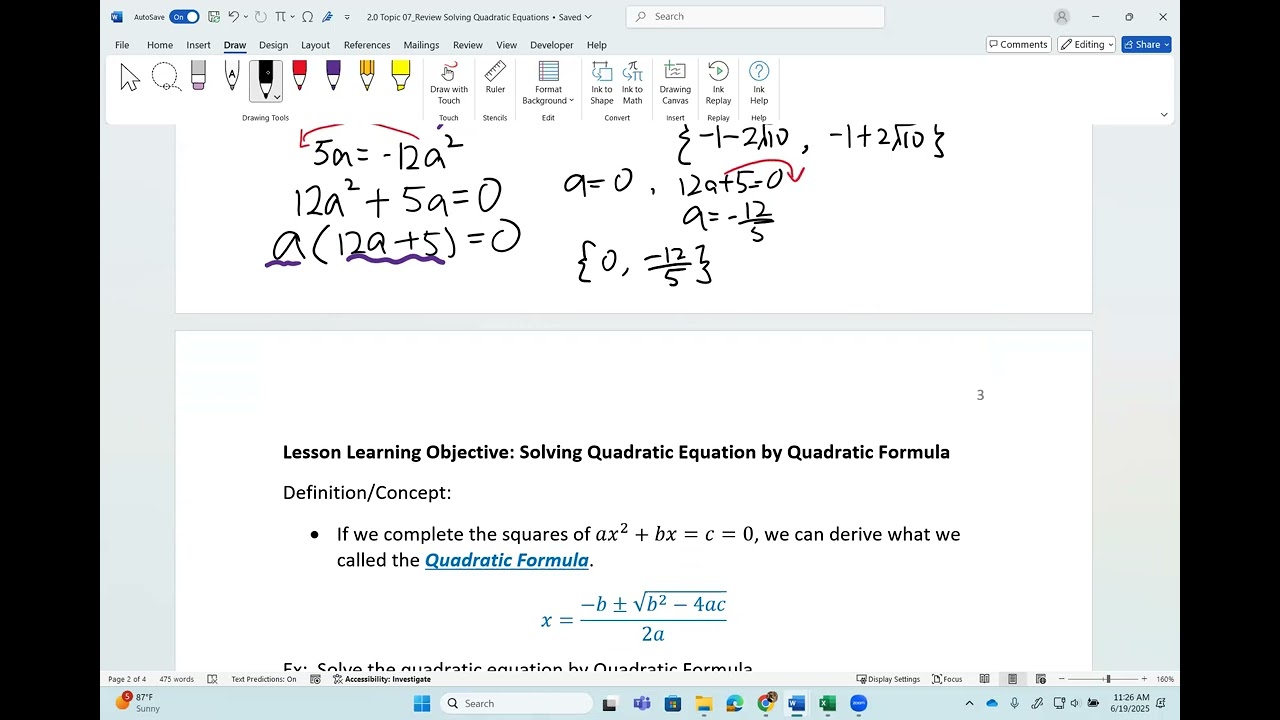Convert Ink to Shape
Viewport: 1280px width, 720px height.
601,83
